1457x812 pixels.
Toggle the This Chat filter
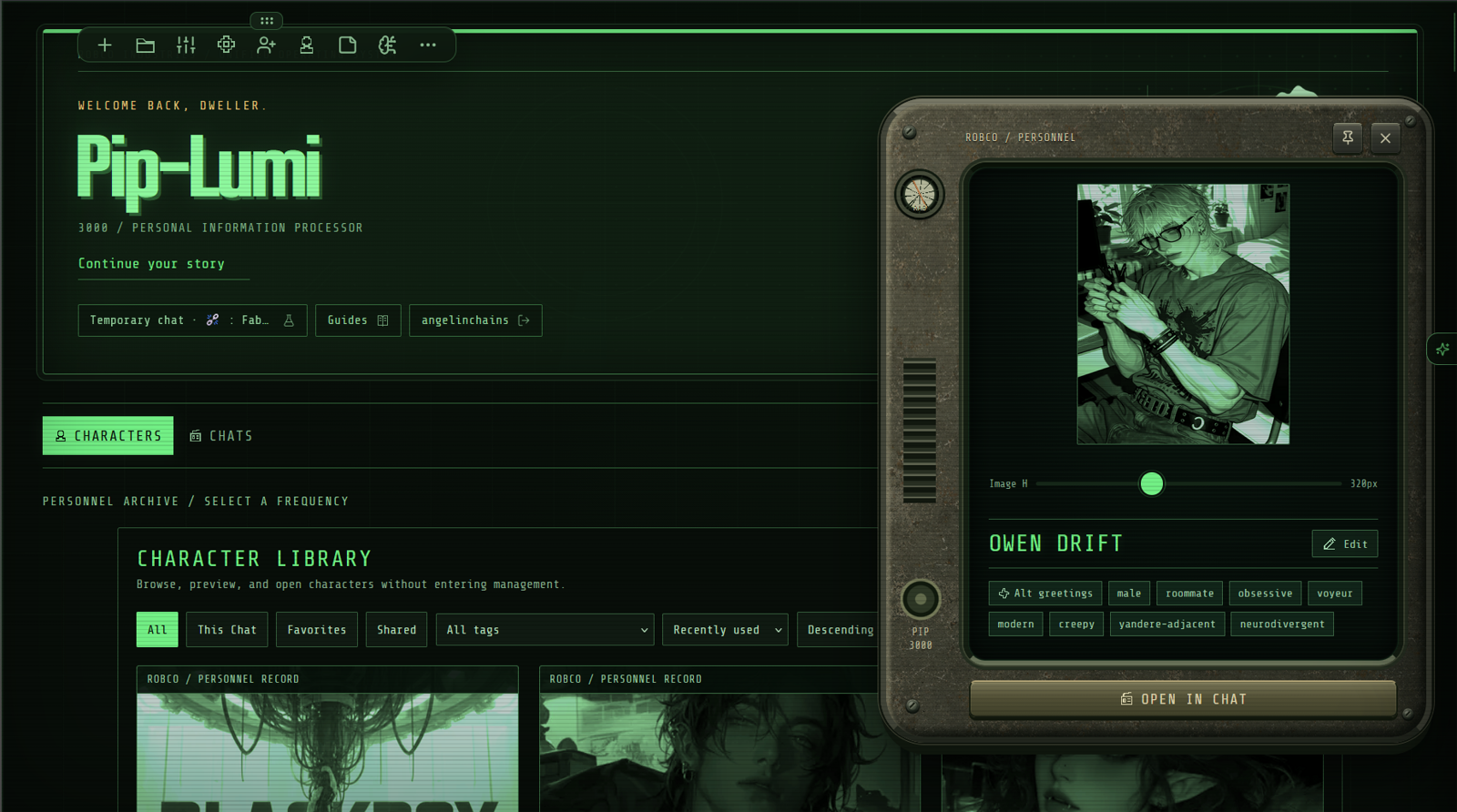pyautogui.click(x=227, y=630)
